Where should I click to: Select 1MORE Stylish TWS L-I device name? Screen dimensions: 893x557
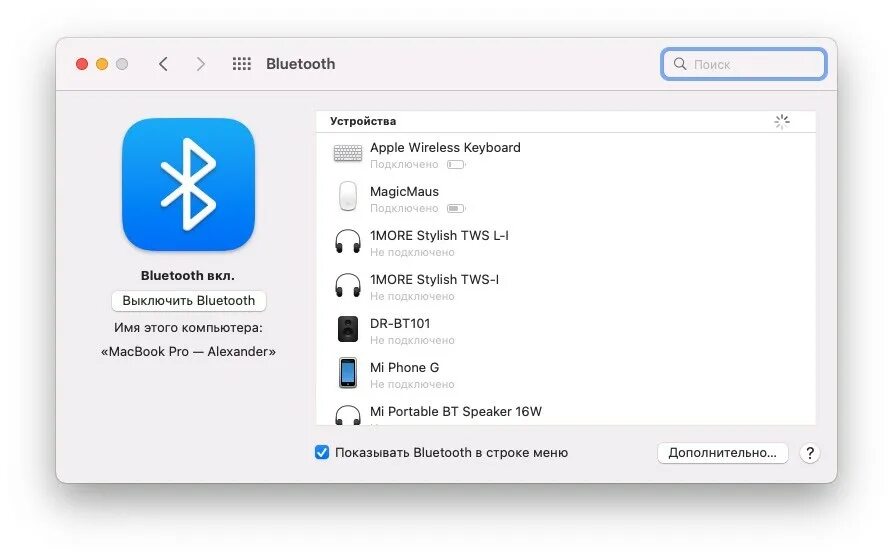439,235
